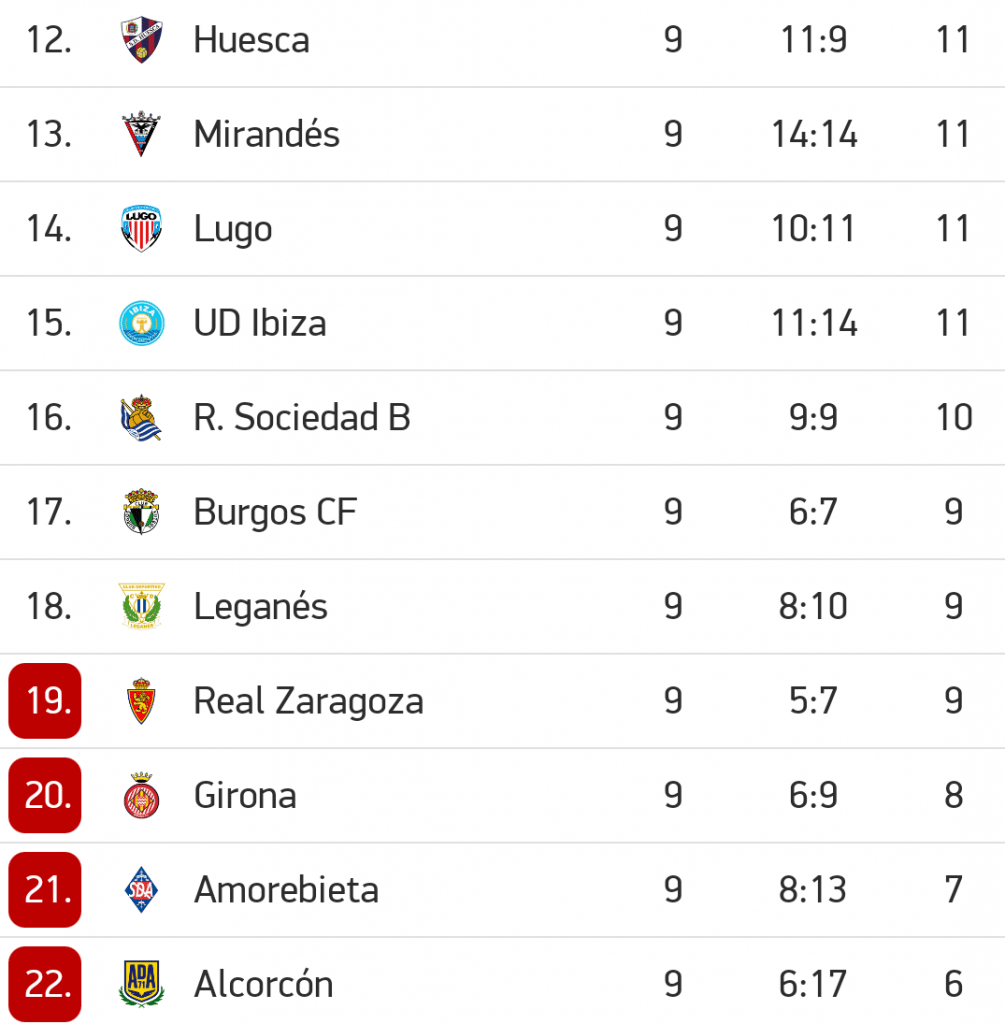The image size is (1005, 1024).
Task: Click the red 22nd position badge
Action: pyautogui.click(x=45, y=984)
